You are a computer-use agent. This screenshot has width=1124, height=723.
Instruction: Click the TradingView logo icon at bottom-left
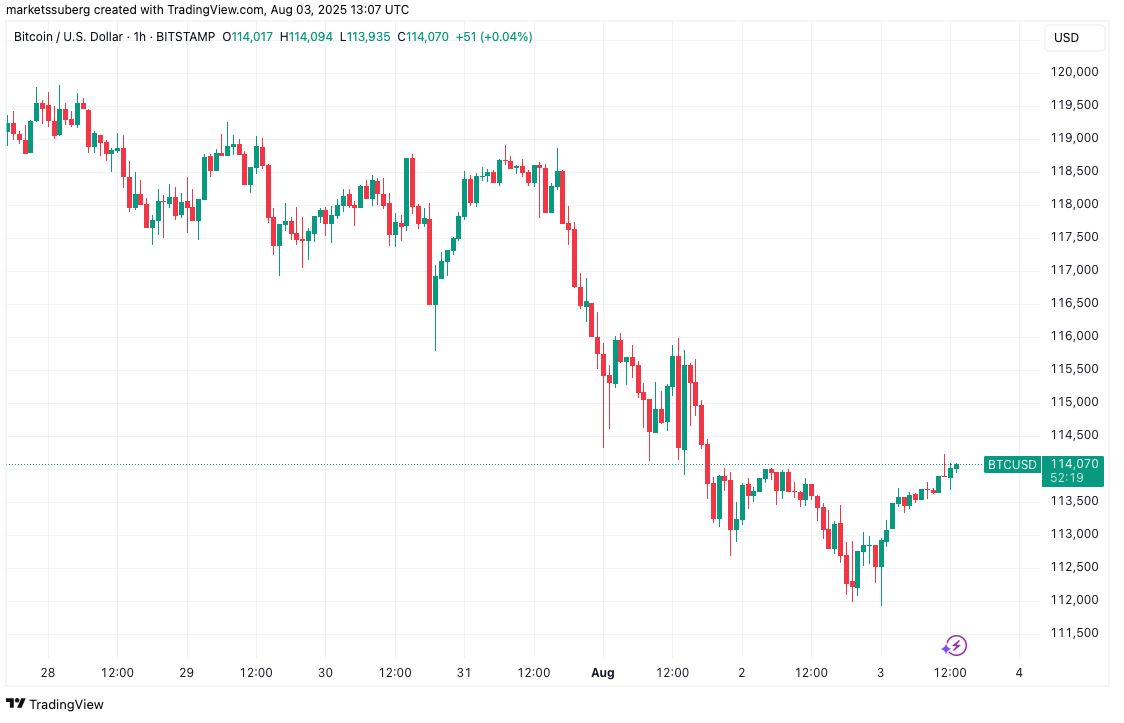coord(15,704)
